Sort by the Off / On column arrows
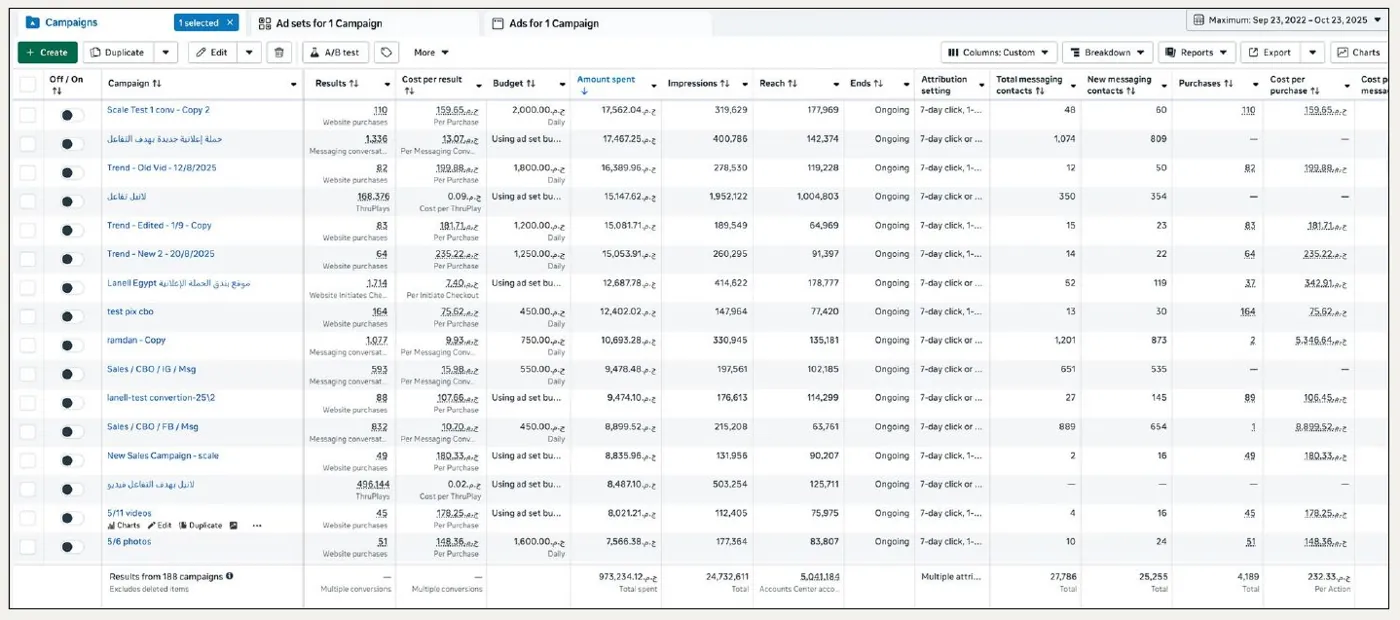Image resolution: width=1400 pixels, height=620 pixels. coord(57,91)
